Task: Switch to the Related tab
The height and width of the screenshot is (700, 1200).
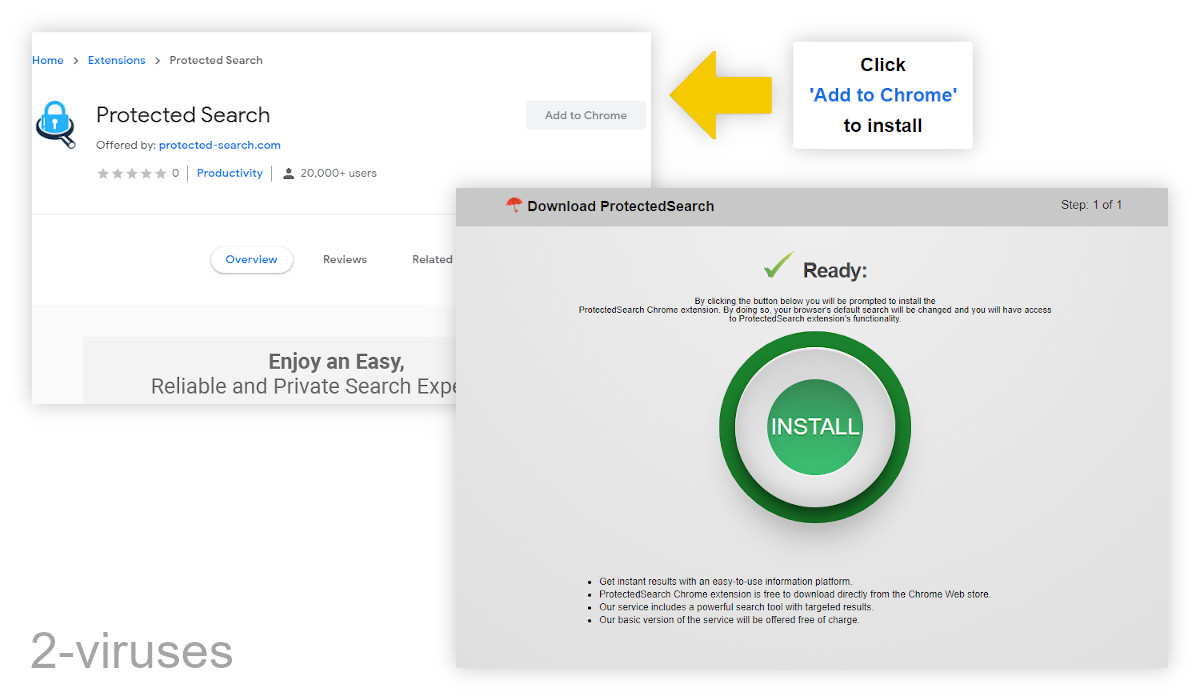Action: point(432,259)
